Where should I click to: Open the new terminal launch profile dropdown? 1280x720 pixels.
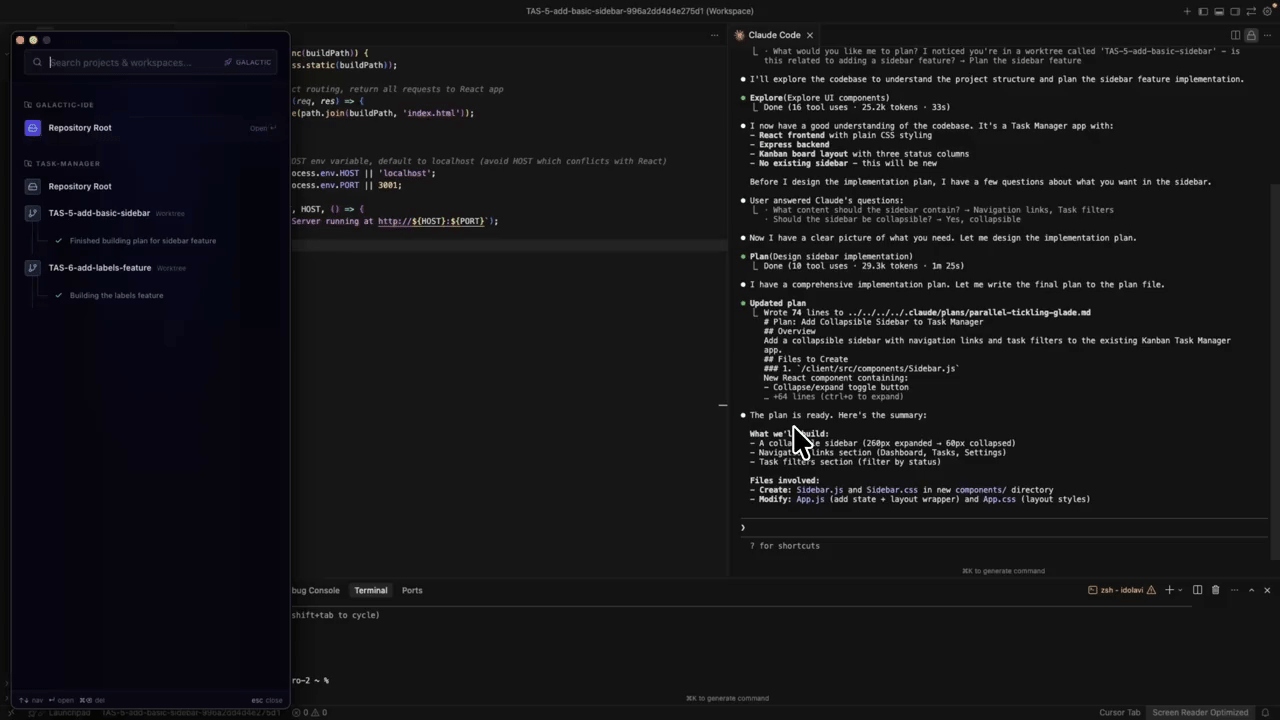1180,590
